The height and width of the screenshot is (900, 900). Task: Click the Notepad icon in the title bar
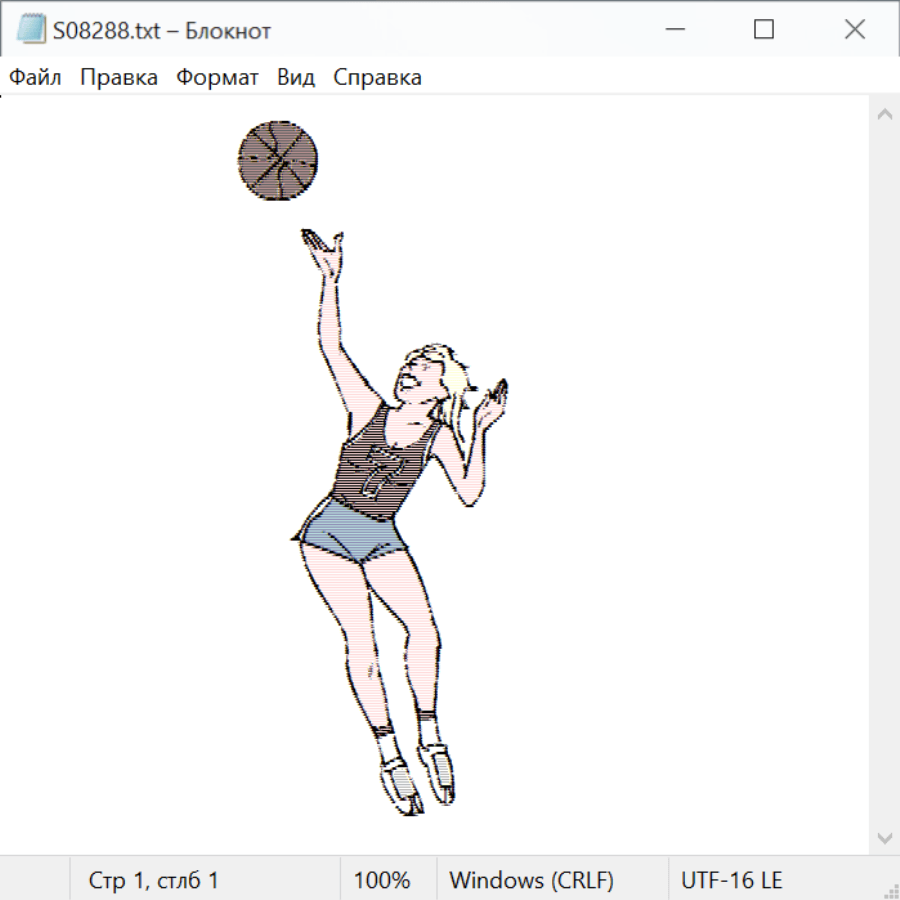pyautogui.click(x=31, y=30)
